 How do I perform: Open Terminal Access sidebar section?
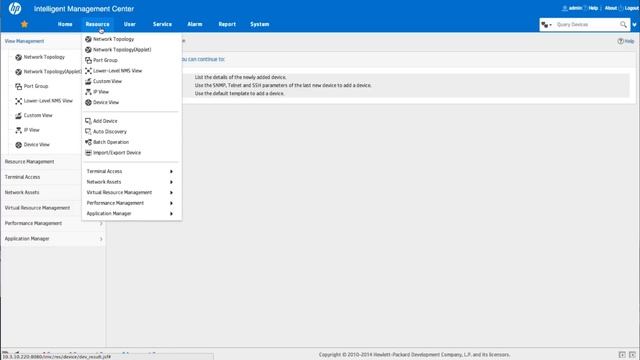[x=22, y=177]
